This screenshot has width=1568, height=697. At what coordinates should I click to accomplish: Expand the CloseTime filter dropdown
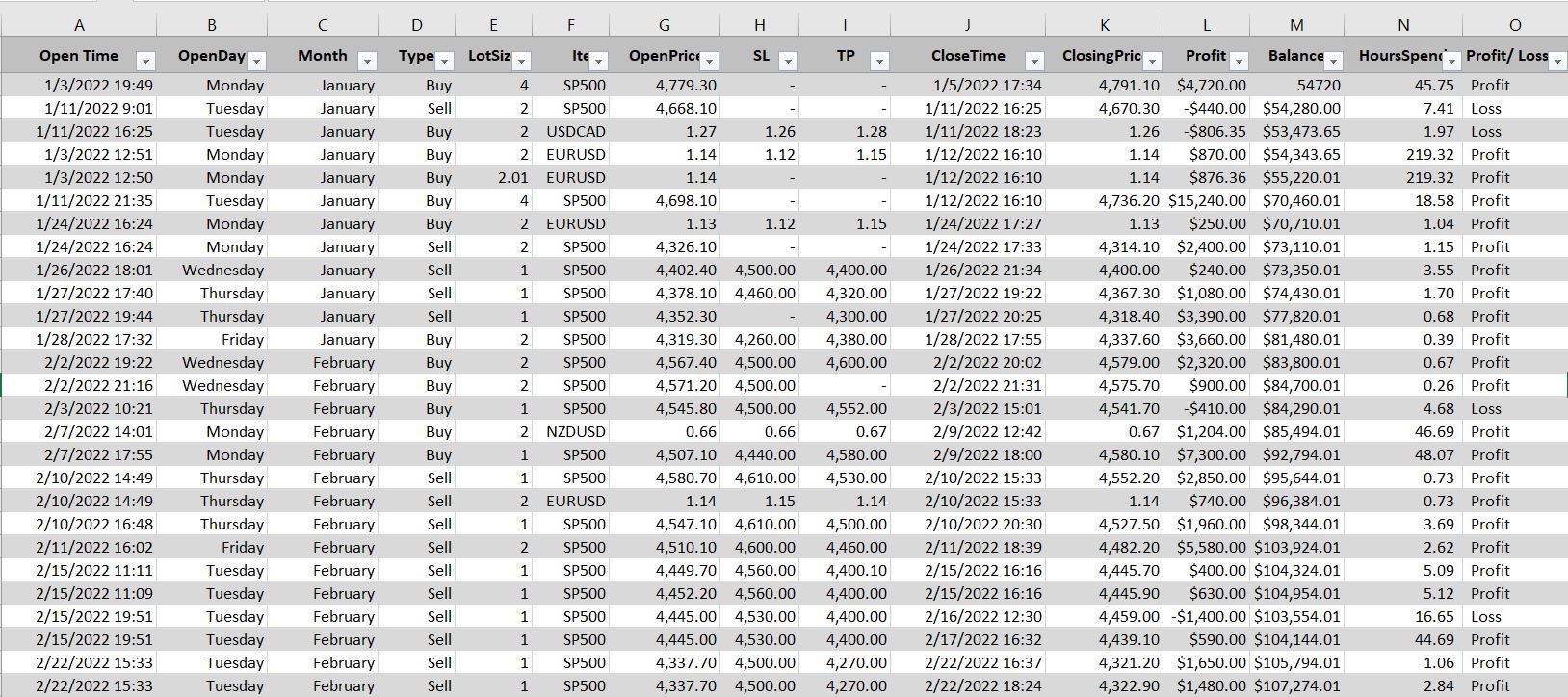1034,62
